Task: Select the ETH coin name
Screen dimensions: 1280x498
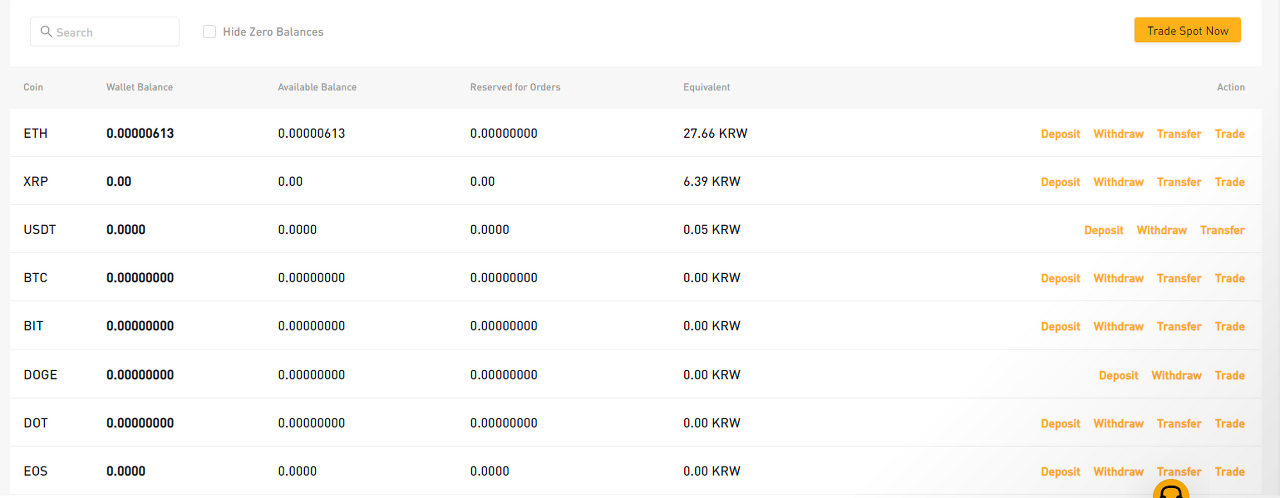Action: [x=35, y=134]
